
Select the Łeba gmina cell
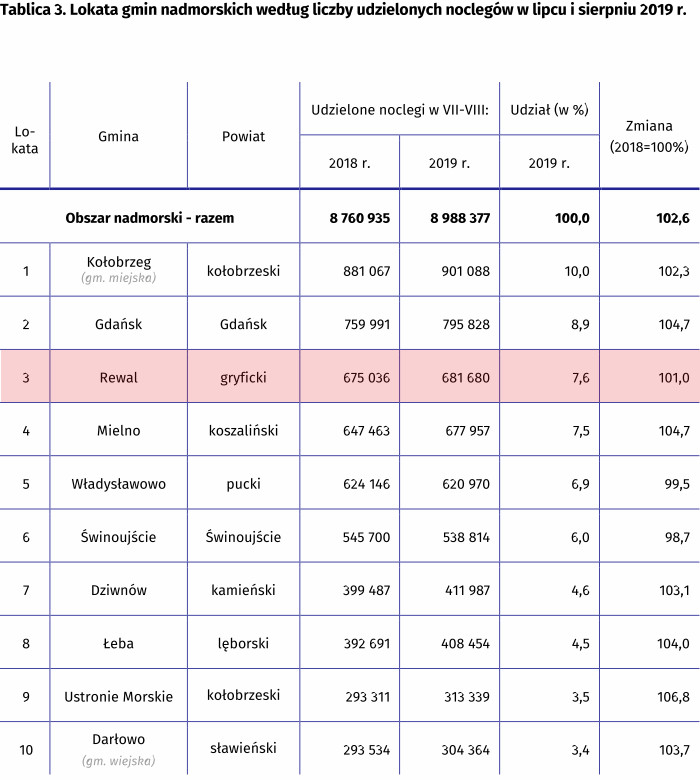click(118, 643)
